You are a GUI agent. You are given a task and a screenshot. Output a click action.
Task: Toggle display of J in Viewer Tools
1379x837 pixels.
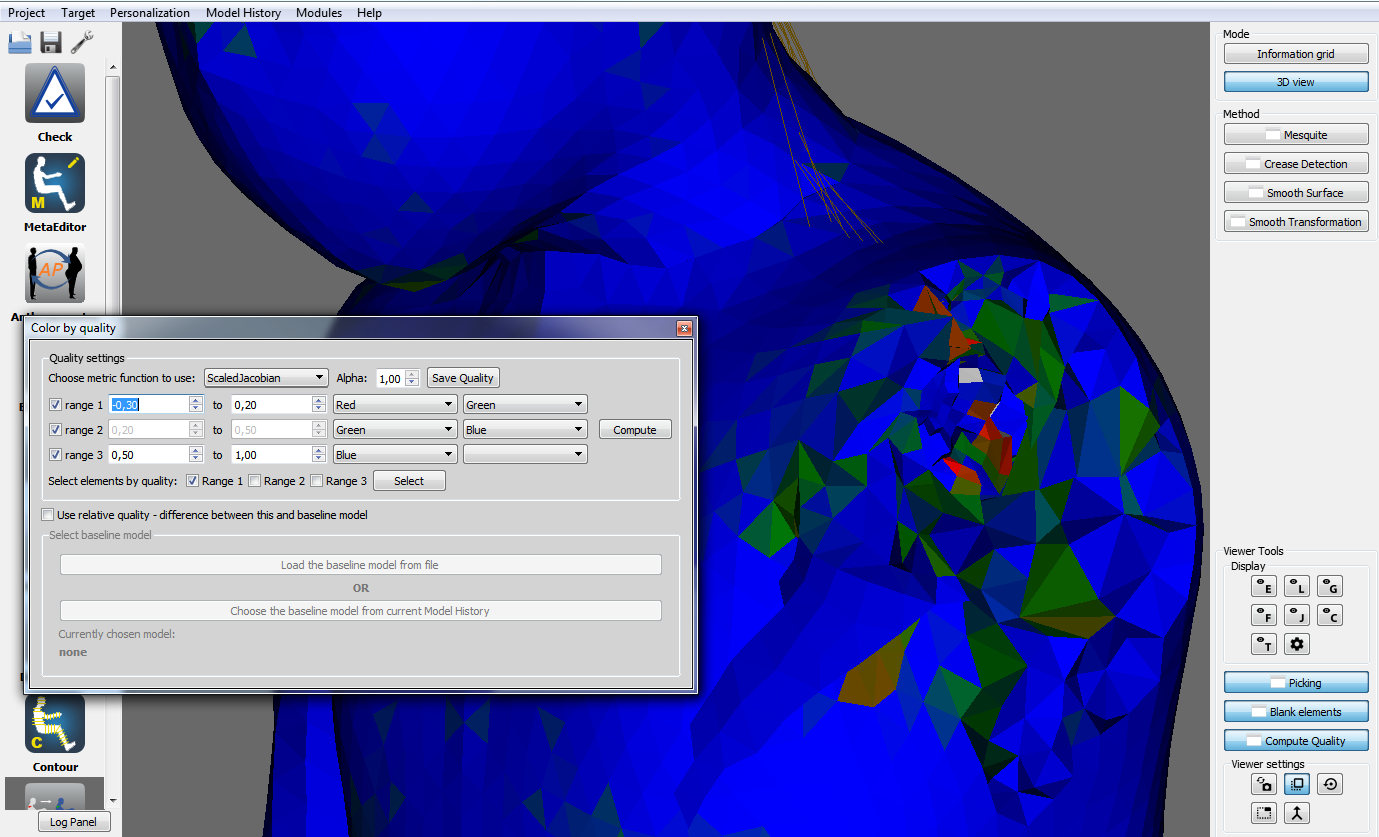pyautogui.click(x=1297, y=615)
